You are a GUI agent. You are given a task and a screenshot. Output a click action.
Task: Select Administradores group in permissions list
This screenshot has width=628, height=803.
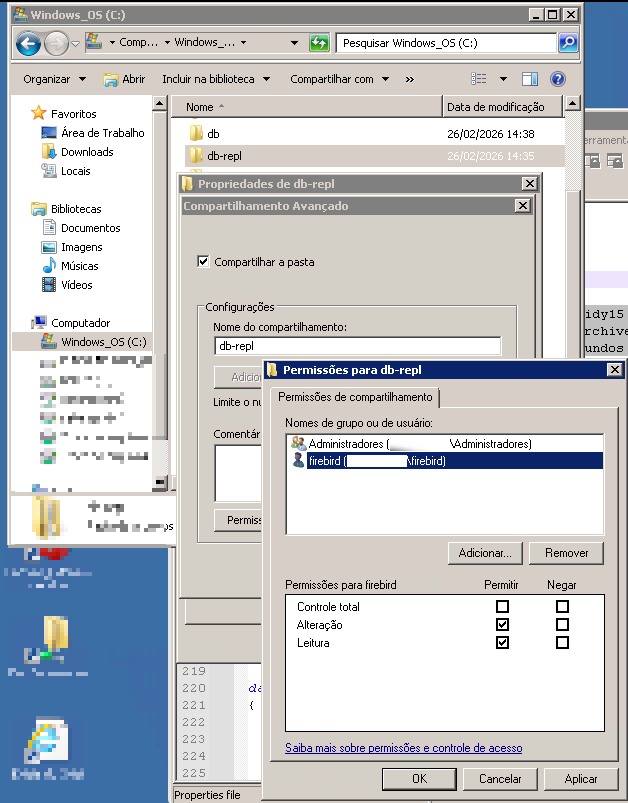[445, 443]
